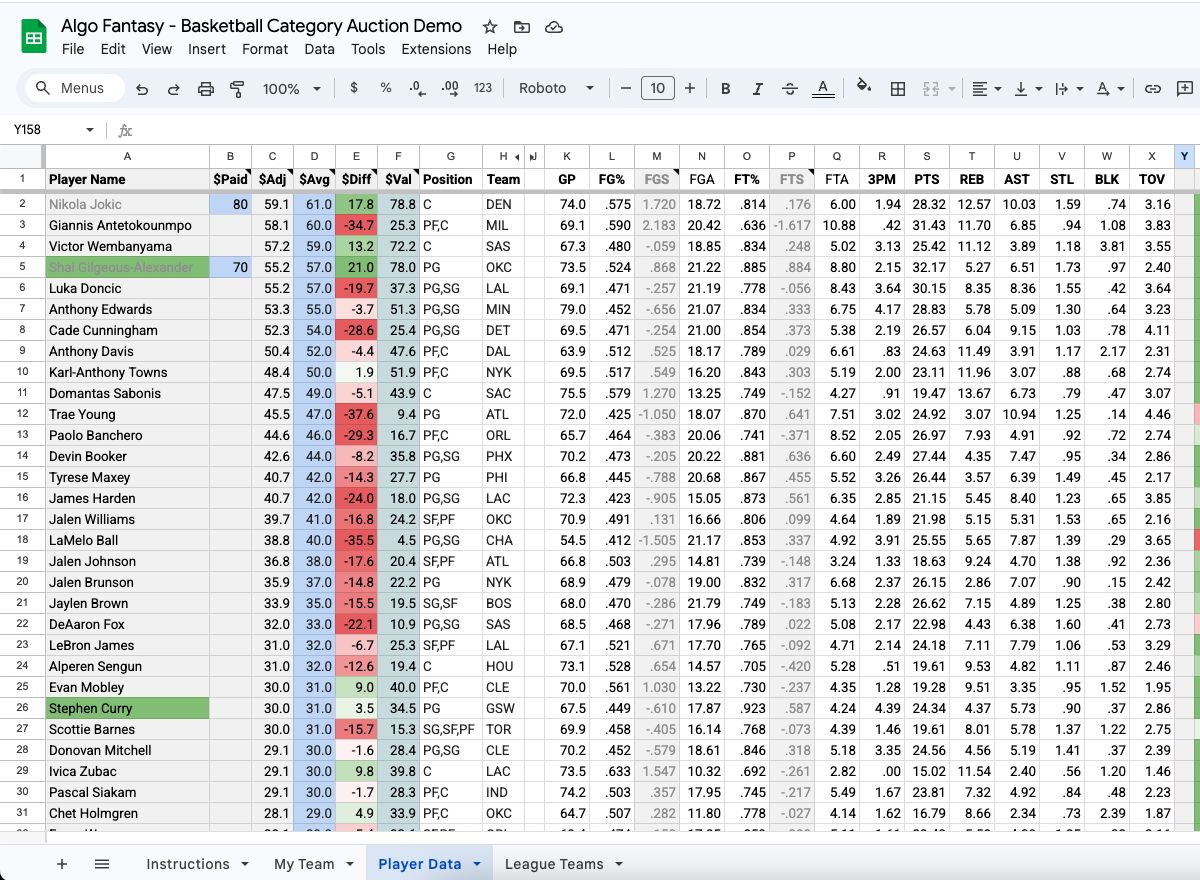Open the Extensions menu

(x=436, y=49)
